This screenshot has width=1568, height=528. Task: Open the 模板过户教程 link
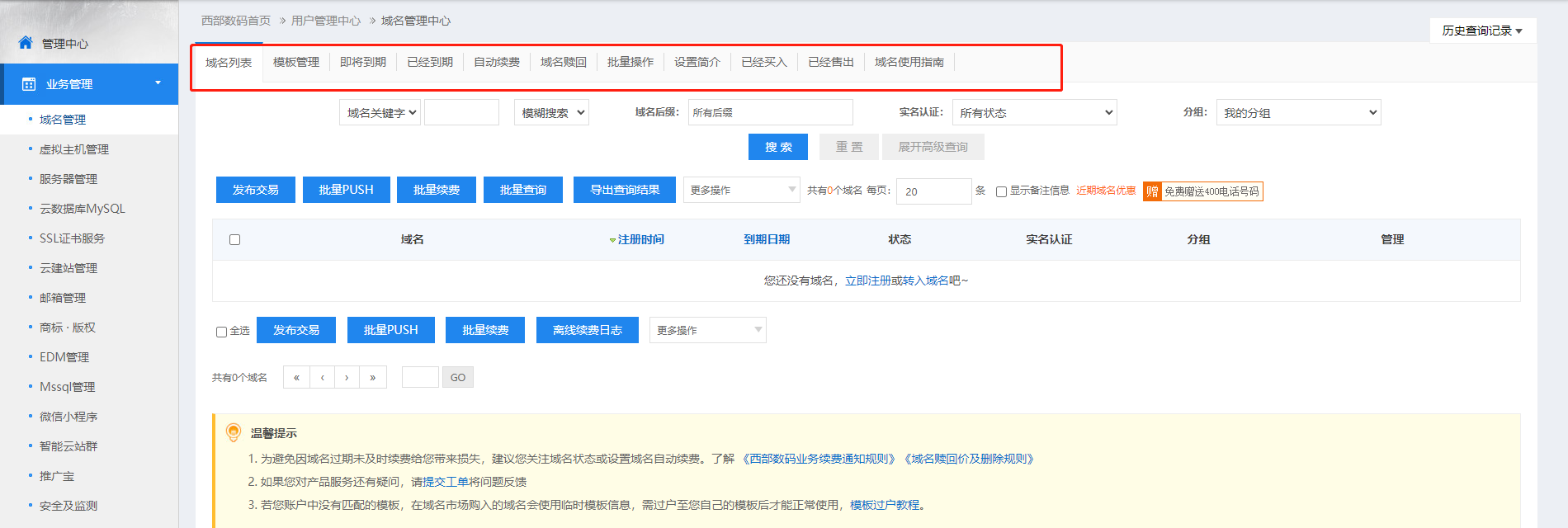[885, 505]
